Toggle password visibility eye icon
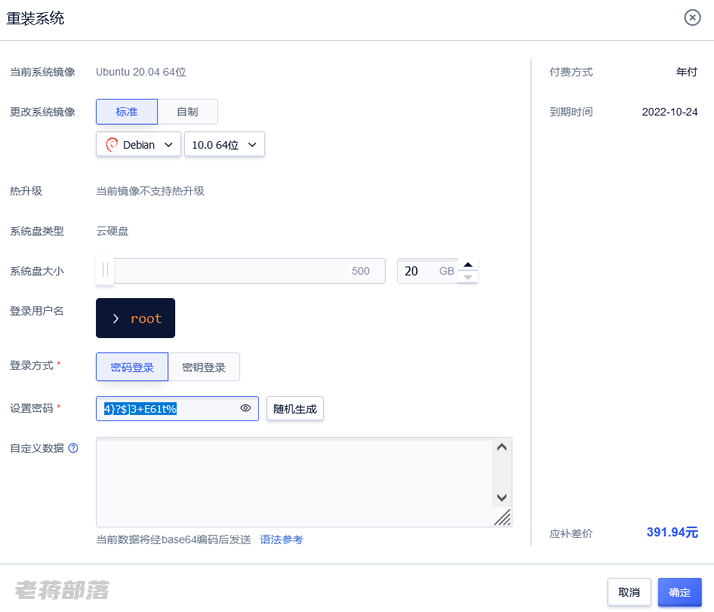The image size is (714, 612). pos(245,408)
